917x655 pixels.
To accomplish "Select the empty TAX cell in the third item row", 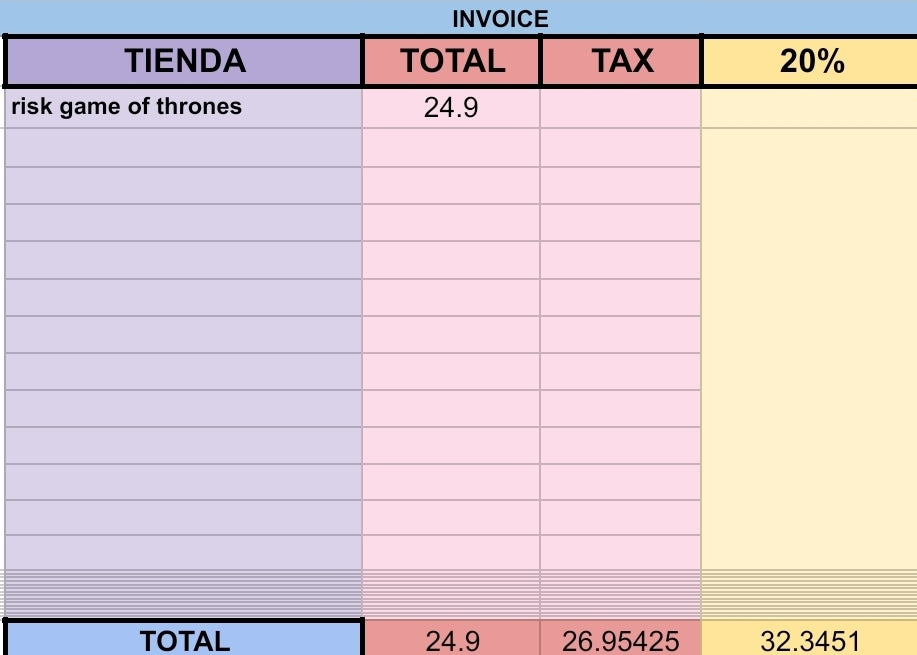I will click(x=621, y=185).
